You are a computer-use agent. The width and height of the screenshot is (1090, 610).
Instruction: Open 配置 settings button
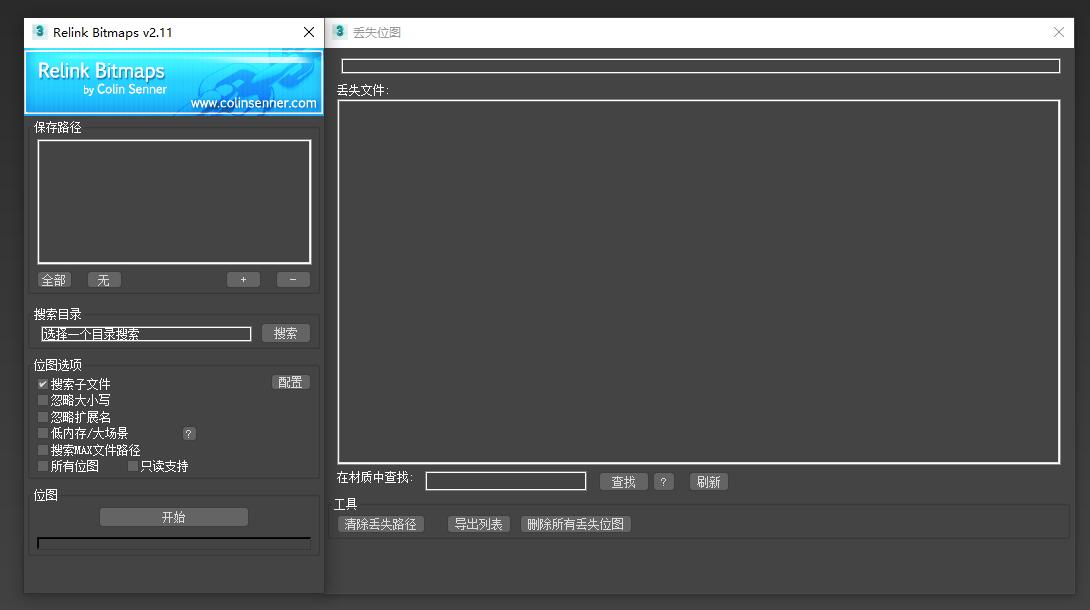(x=290, y=382)
